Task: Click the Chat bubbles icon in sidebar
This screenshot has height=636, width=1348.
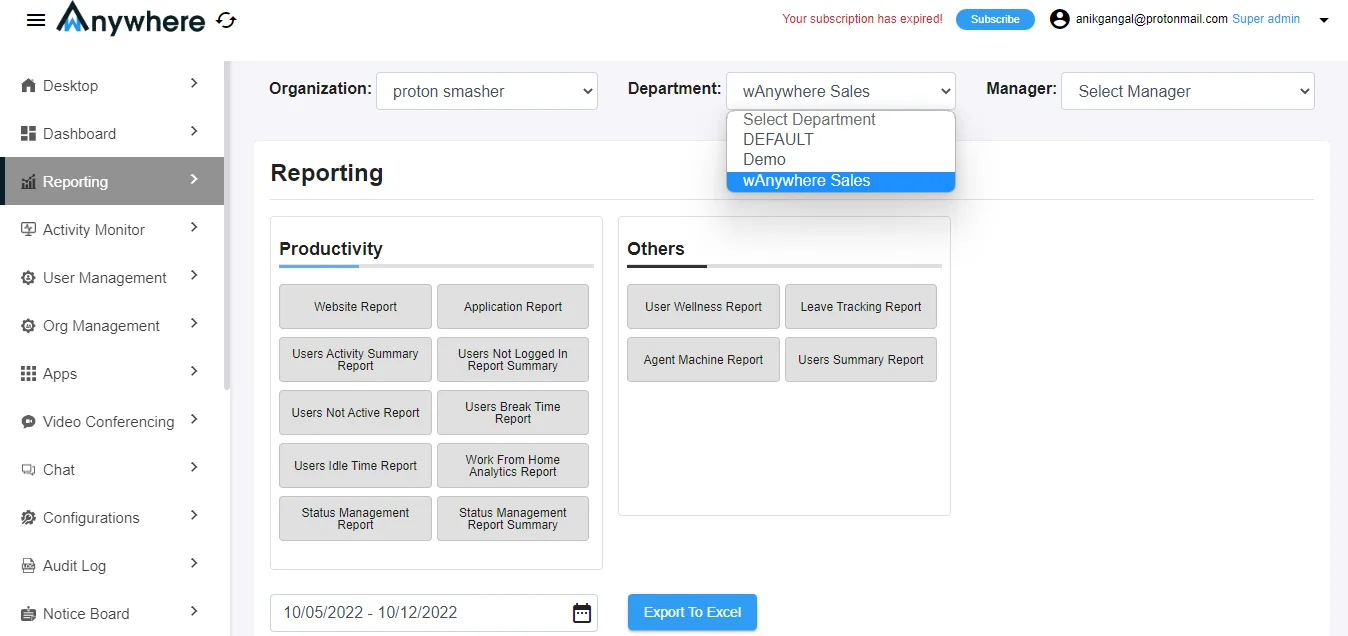Action: click(x=28, y=470)
